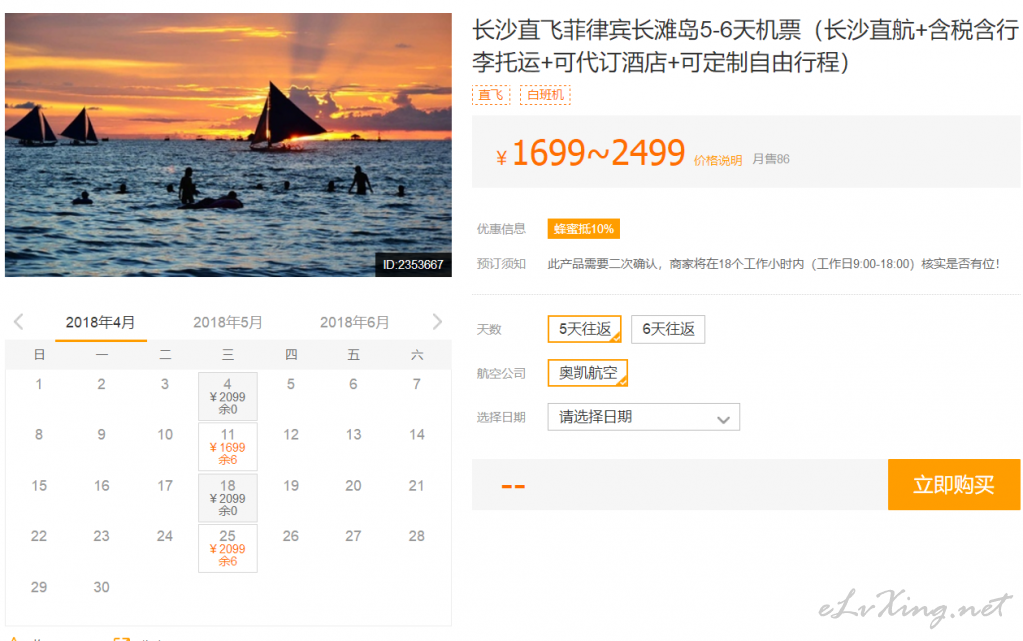The height and width of the screenshot is (641, 1023).
Task: Go to previous month with left arrow
Action: pyautogui.click(x=18, y=321)
